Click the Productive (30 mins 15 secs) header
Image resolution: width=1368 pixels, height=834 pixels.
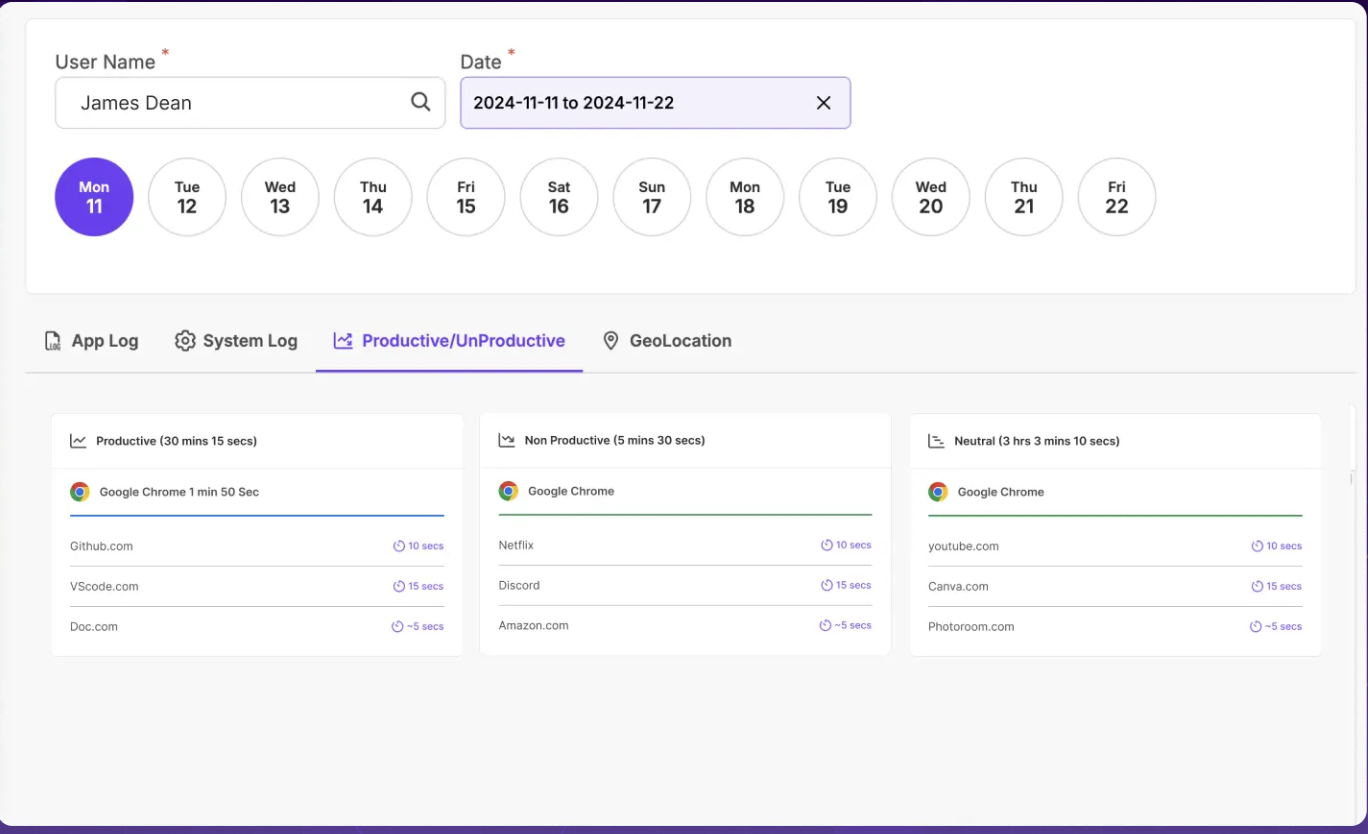click(177, 441)
